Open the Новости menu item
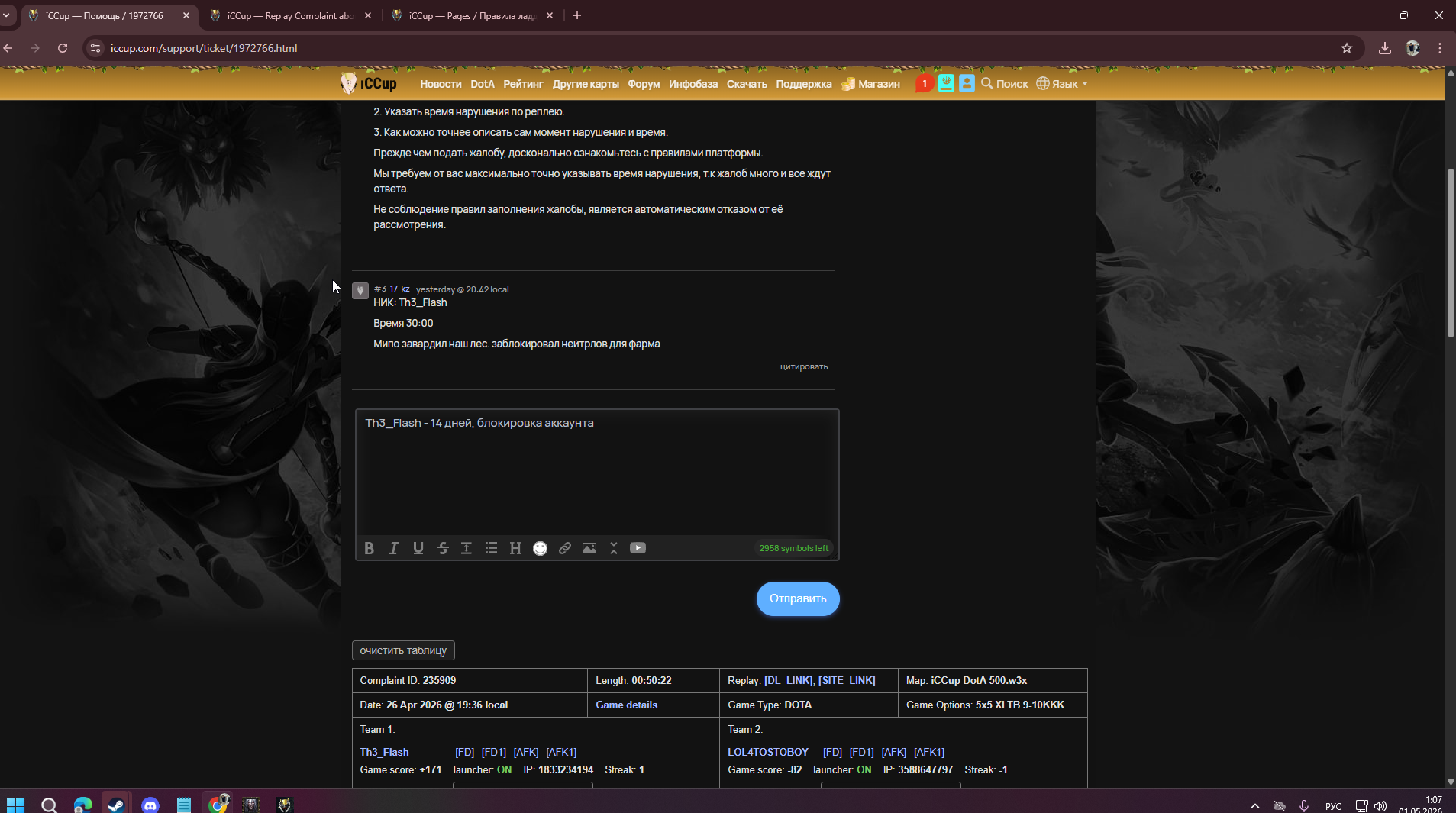Image resolution: width=1456 pixels, height=813 pixels. [441, 84]
